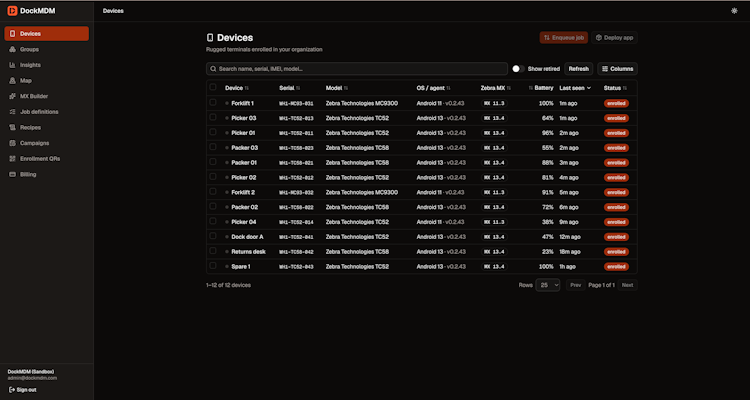750x400 pixels.
Task: Click the magnifier icon in the search box
Action: click(x=213, y=69)
